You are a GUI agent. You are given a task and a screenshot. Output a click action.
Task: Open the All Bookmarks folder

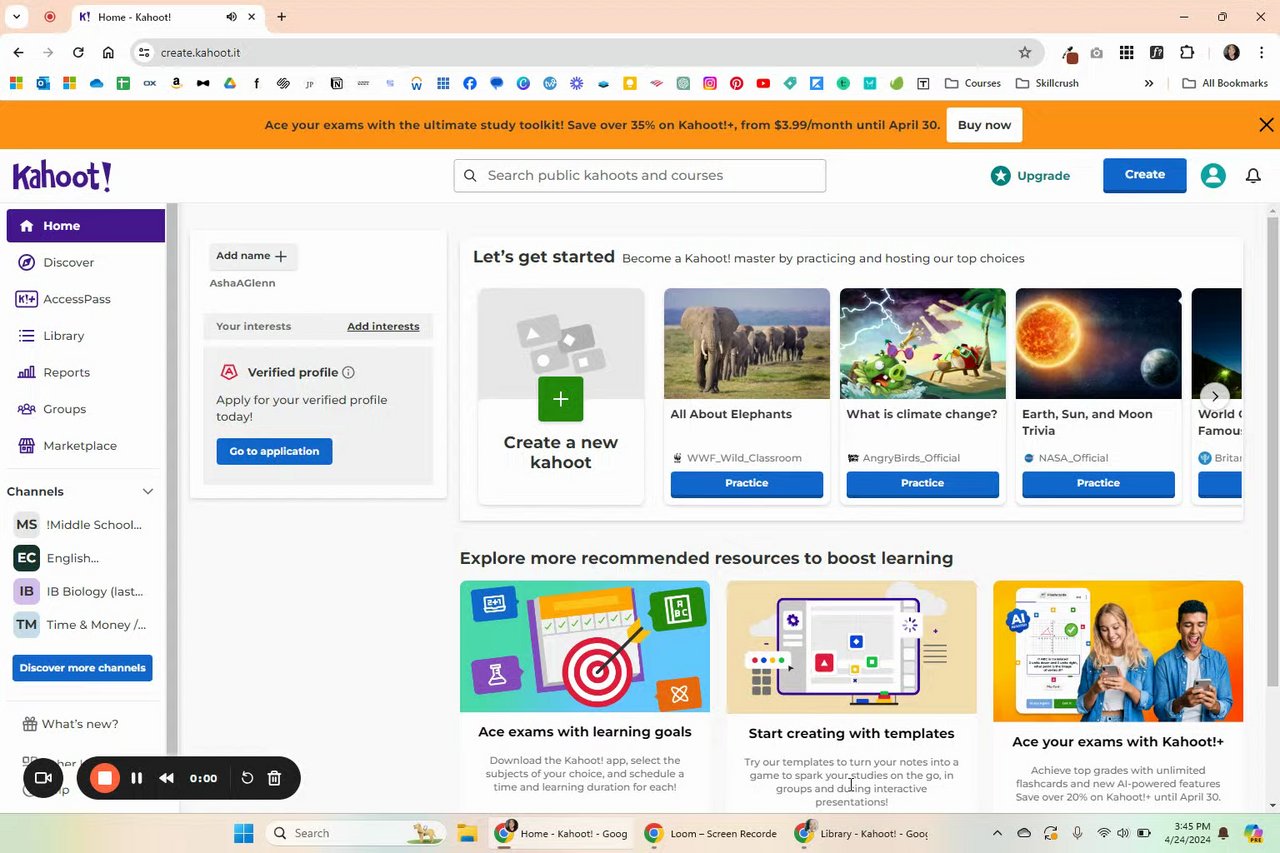pos(1225,83)
